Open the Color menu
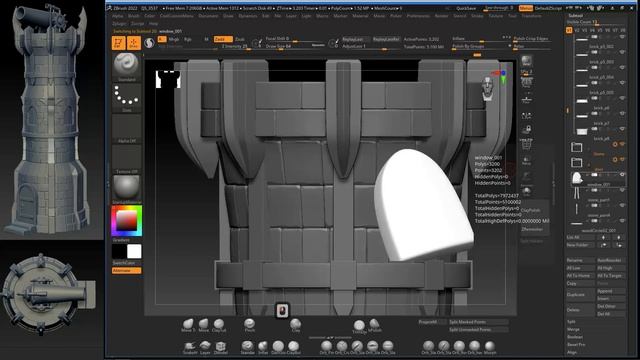 coord(149,16)
